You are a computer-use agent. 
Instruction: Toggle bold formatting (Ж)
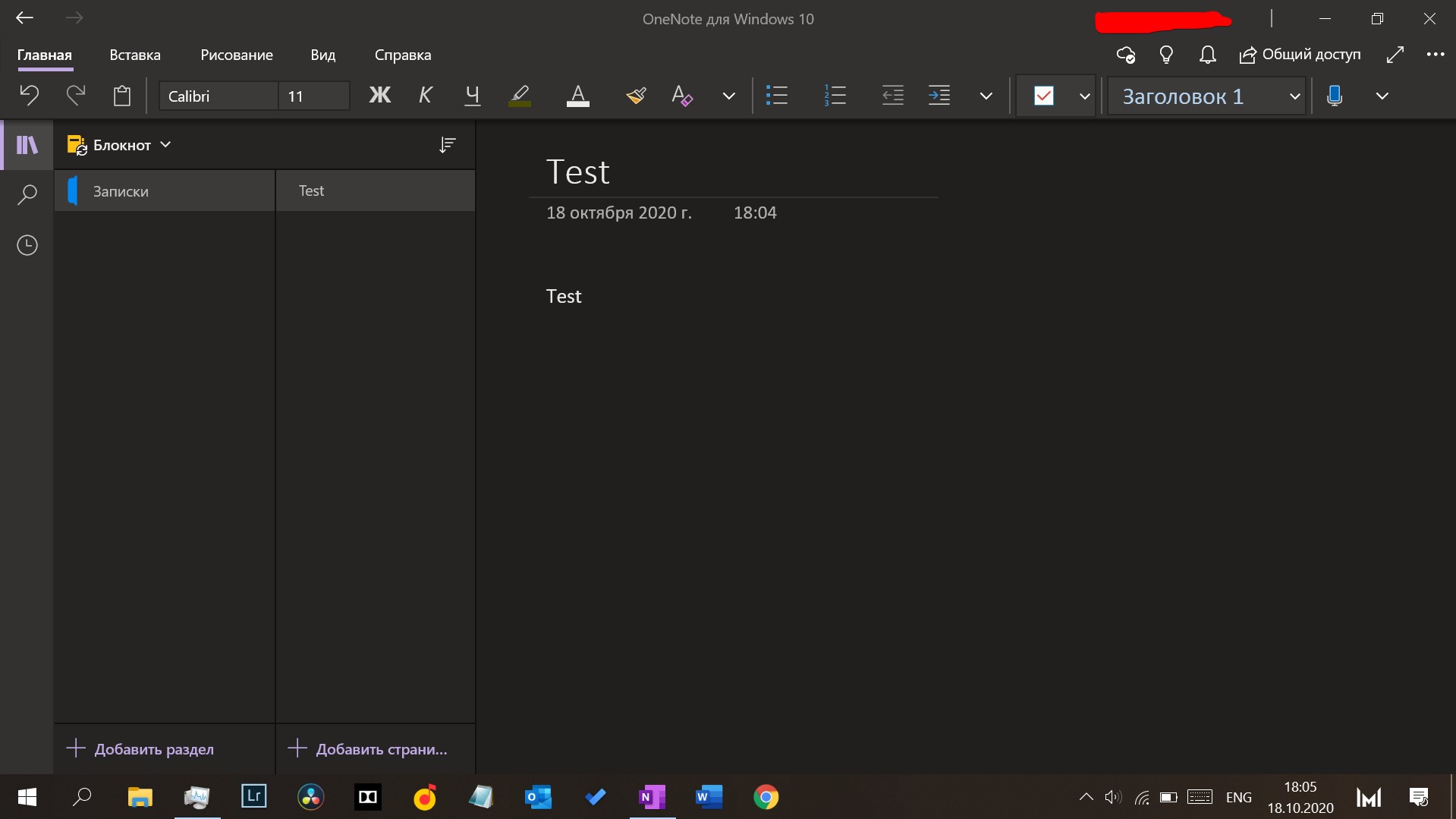(379, 96)
